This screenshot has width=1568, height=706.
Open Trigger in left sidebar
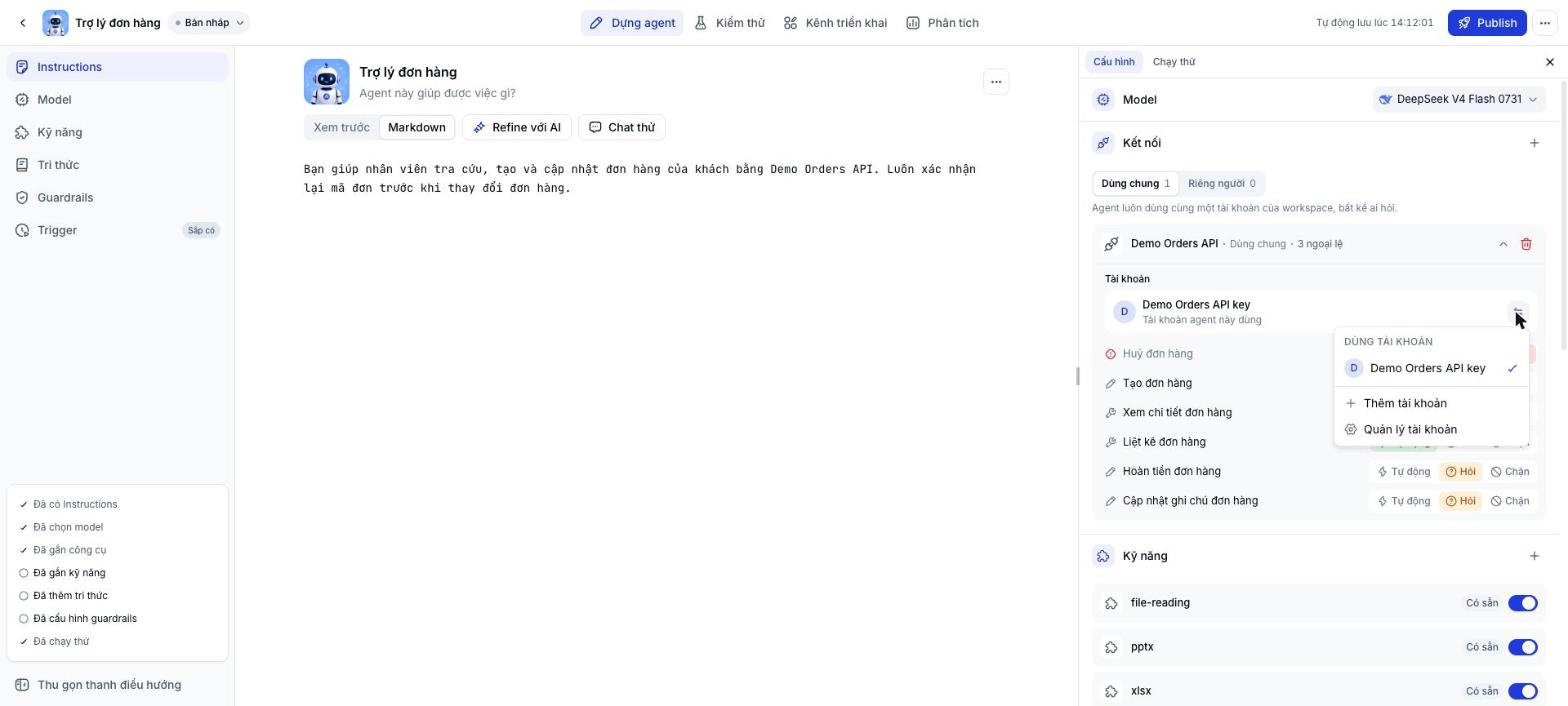point(117,230)
